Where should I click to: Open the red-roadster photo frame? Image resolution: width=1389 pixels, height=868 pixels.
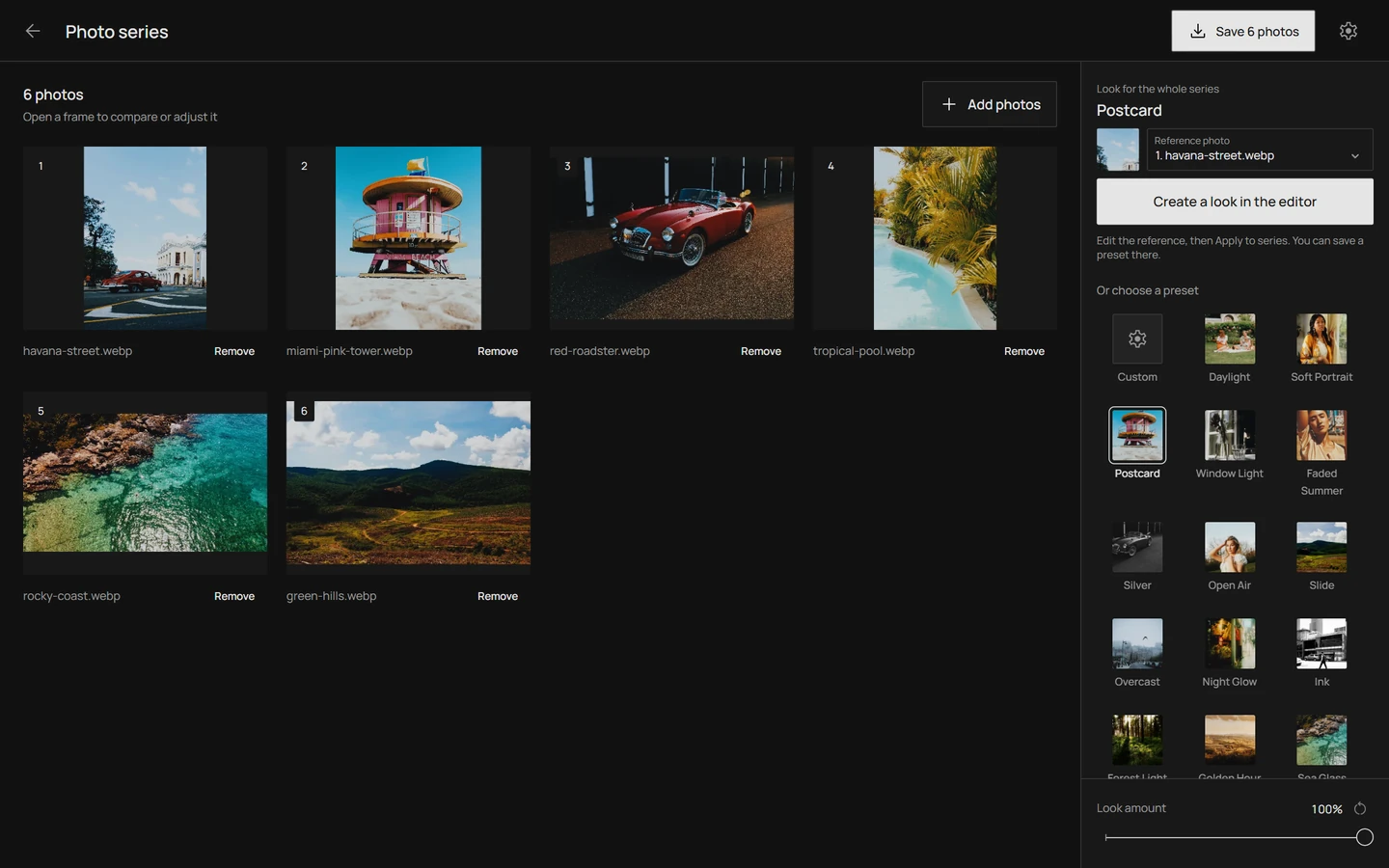(x=671, y=238)
